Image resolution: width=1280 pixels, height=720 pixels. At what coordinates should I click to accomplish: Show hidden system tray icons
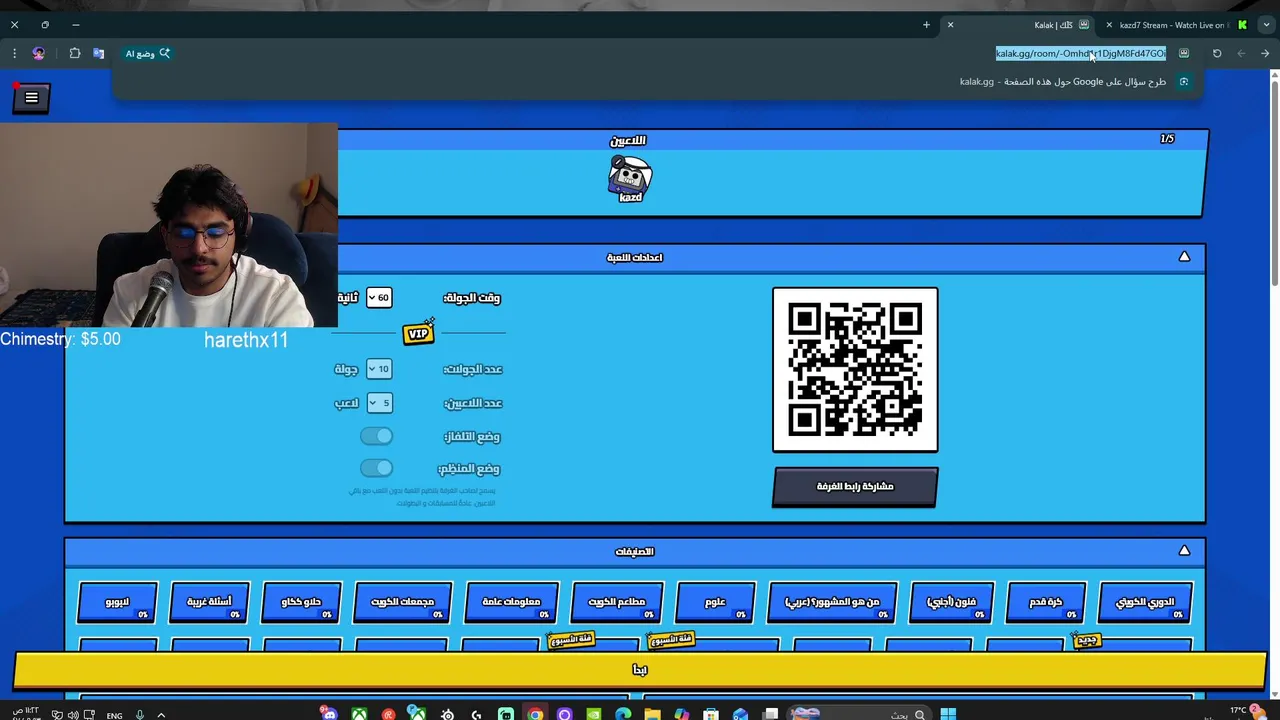tap(161, 714)
